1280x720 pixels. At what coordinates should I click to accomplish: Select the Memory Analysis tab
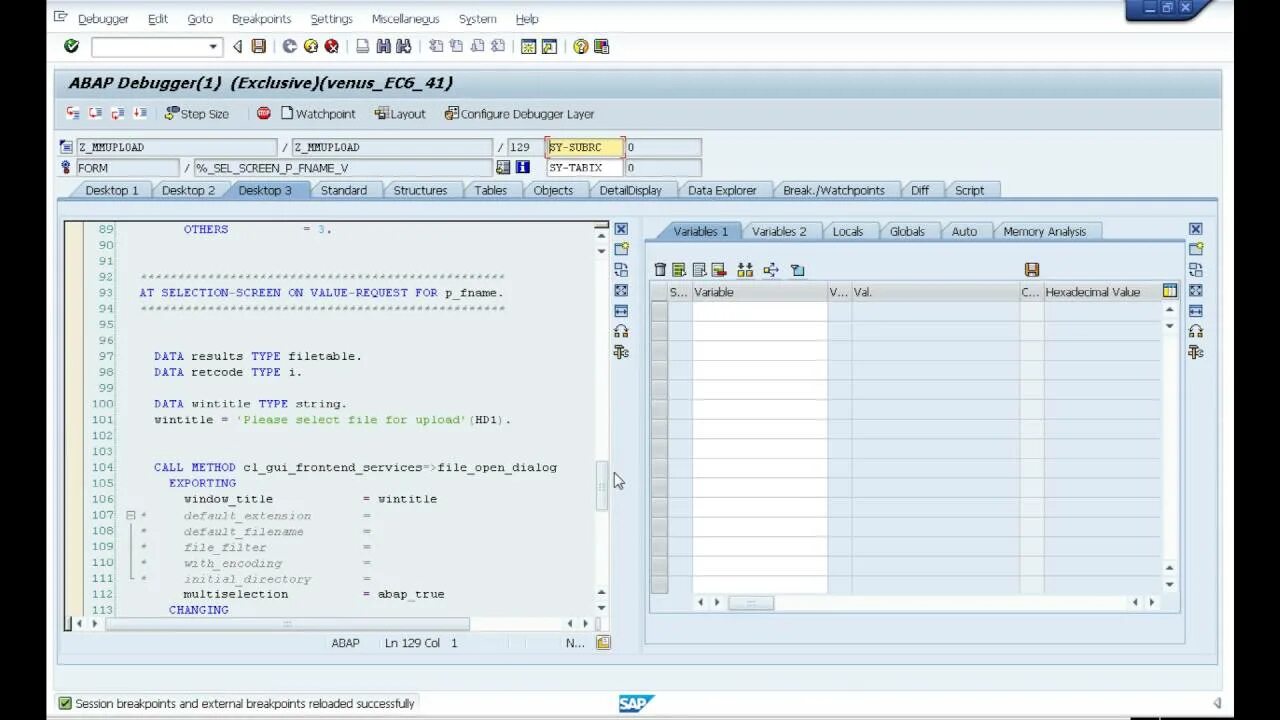click(1044, 231)
